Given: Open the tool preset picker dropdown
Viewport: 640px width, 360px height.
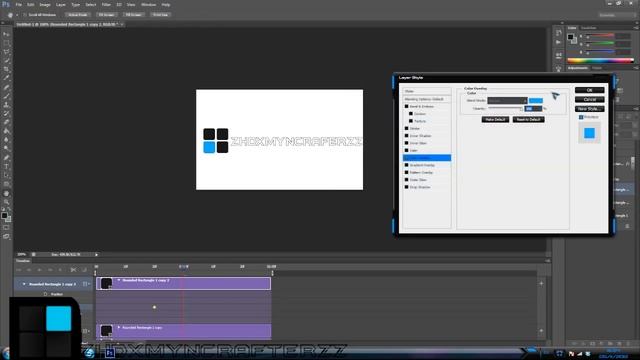Looking at the screenshot, I should 17,15.
